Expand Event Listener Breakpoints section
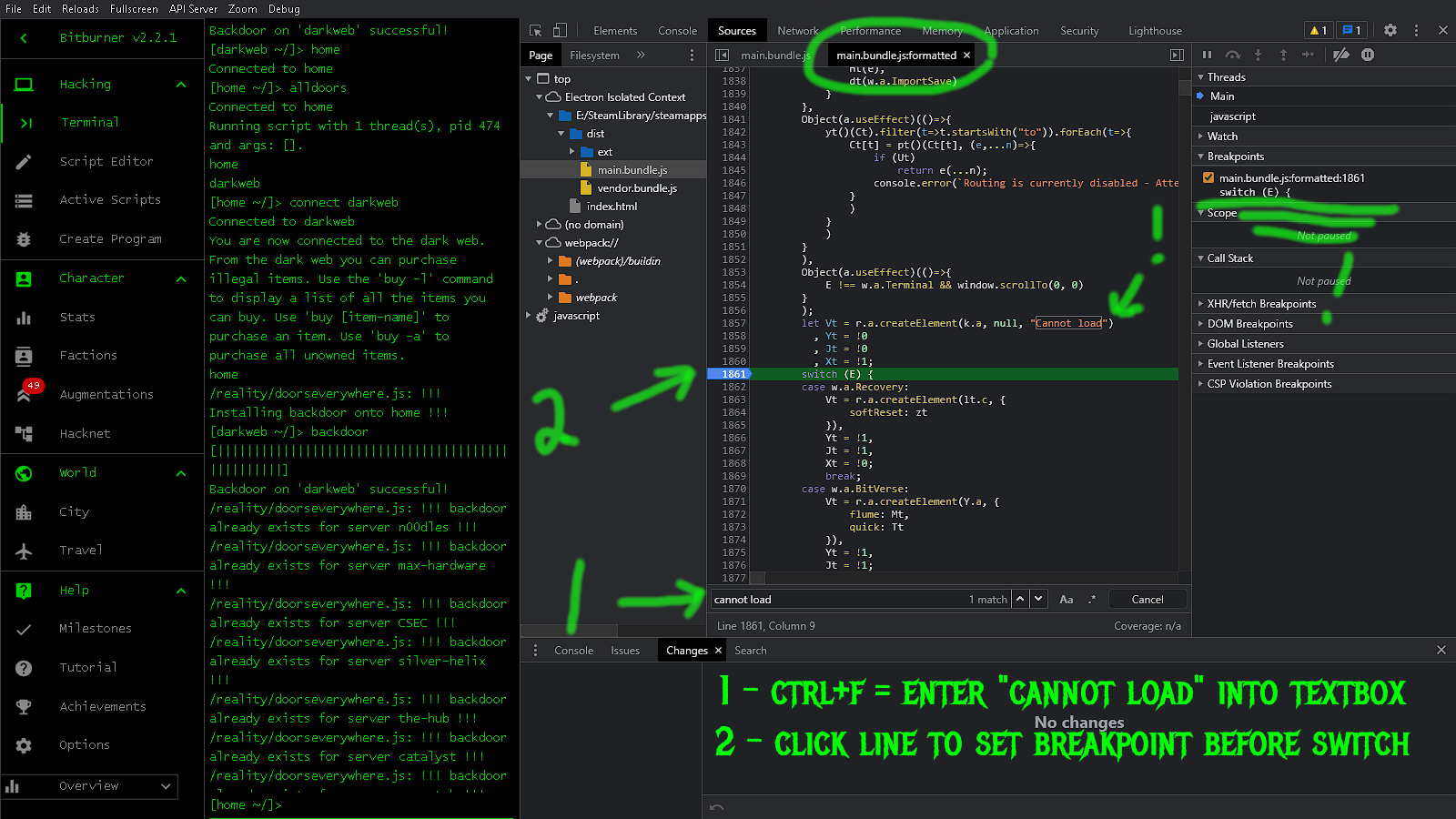The width and height of the screenshot is (1456, 819). coord(1270,364)
